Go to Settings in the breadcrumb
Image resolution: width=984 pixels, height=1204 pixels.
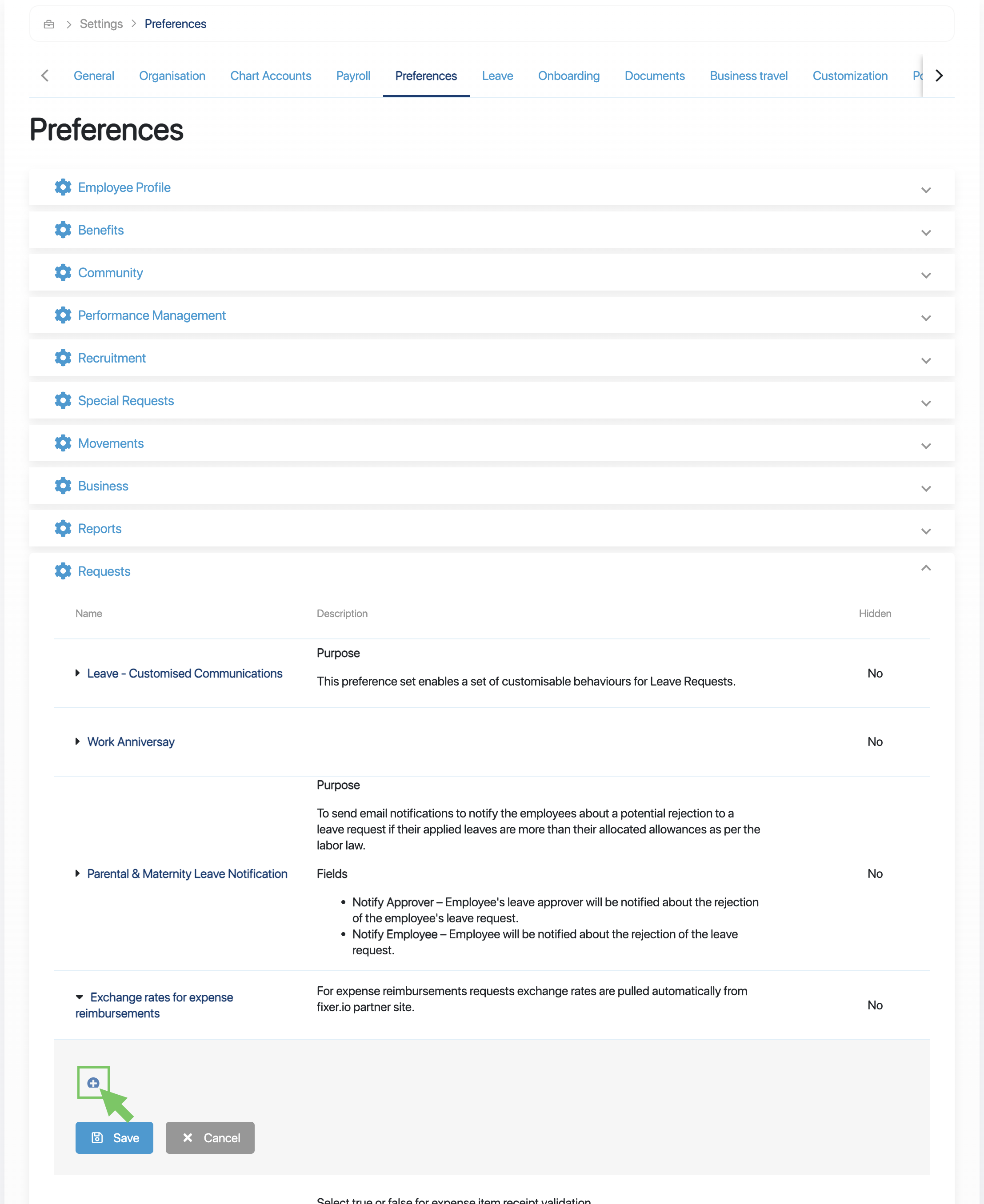coord(101,24)
